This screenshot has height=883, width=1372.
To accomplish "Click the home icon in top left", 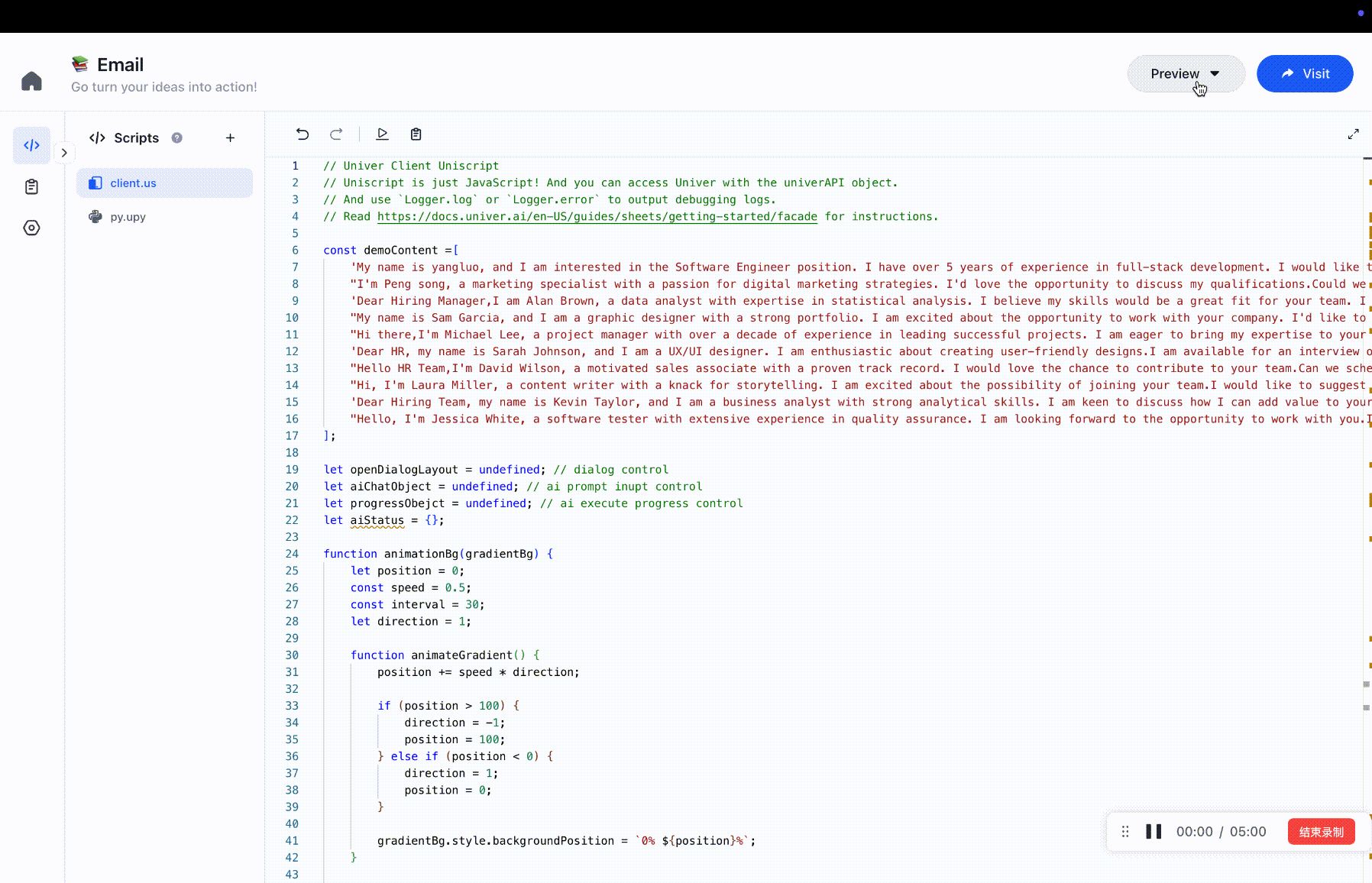I will pos(31,80).
